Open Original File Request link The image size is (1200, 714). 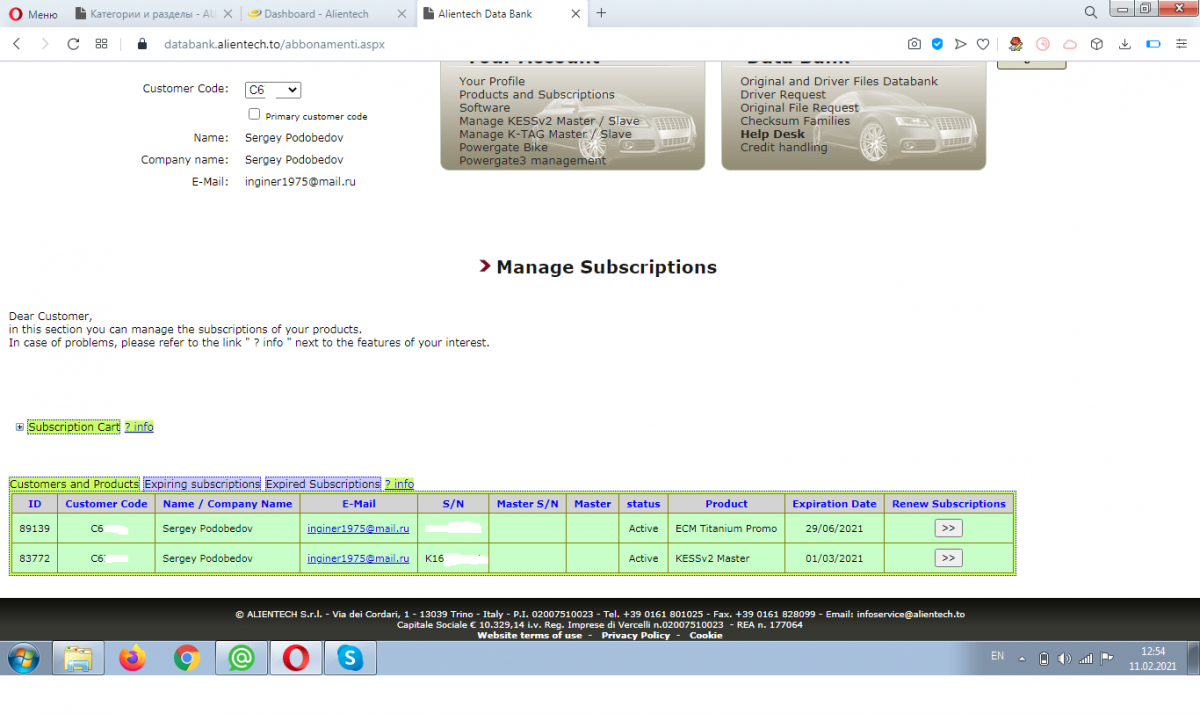pyautogui.click(x=799, y=107)
